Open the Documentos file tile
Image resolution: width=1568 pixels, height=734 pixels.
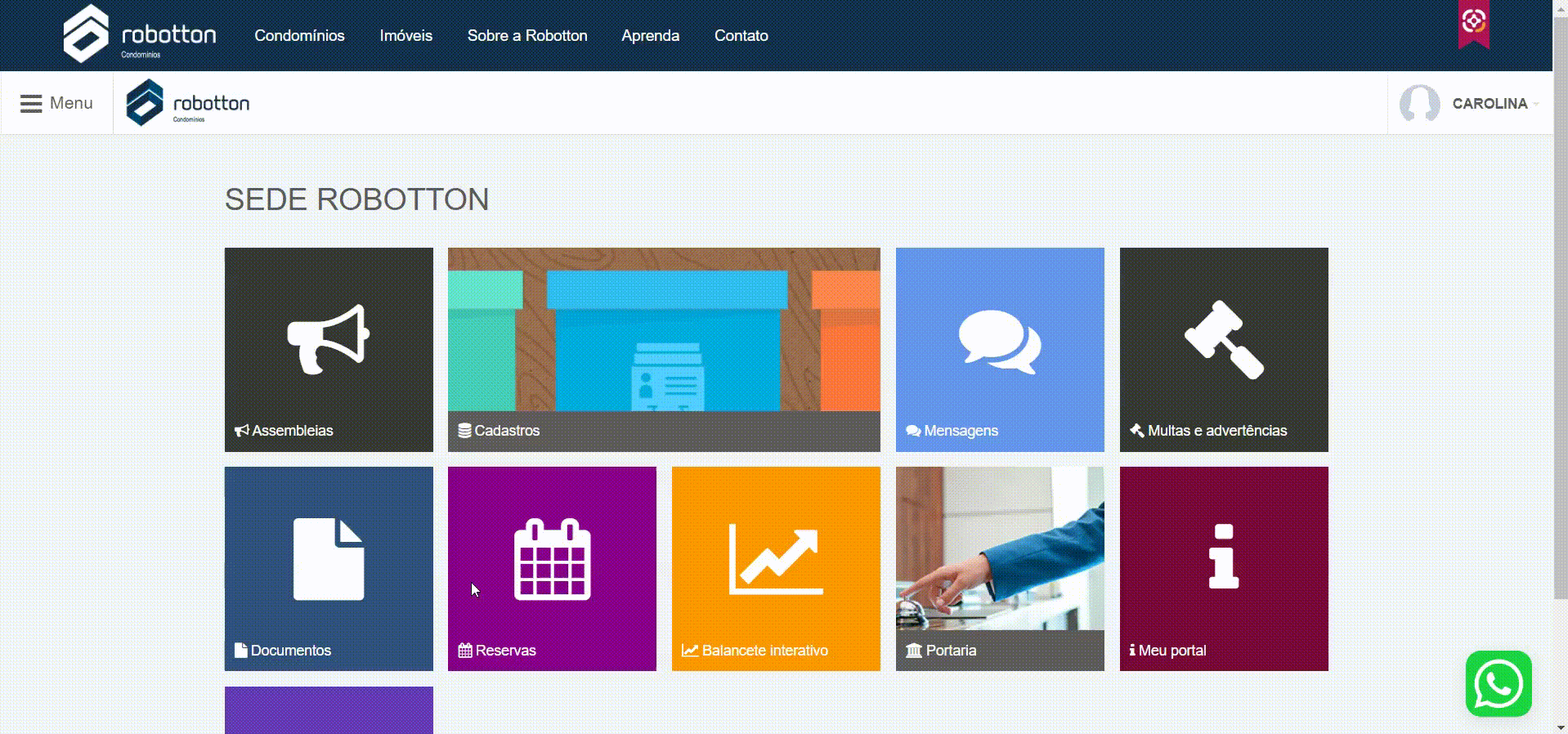(x=329, y=568)
